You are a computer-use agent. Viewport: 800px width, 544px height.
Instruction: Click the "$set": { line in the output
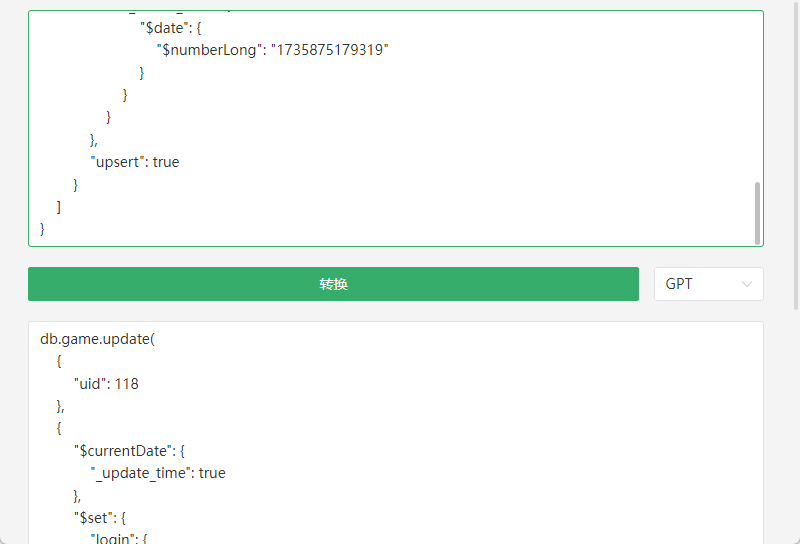click(x=100, y=518)
